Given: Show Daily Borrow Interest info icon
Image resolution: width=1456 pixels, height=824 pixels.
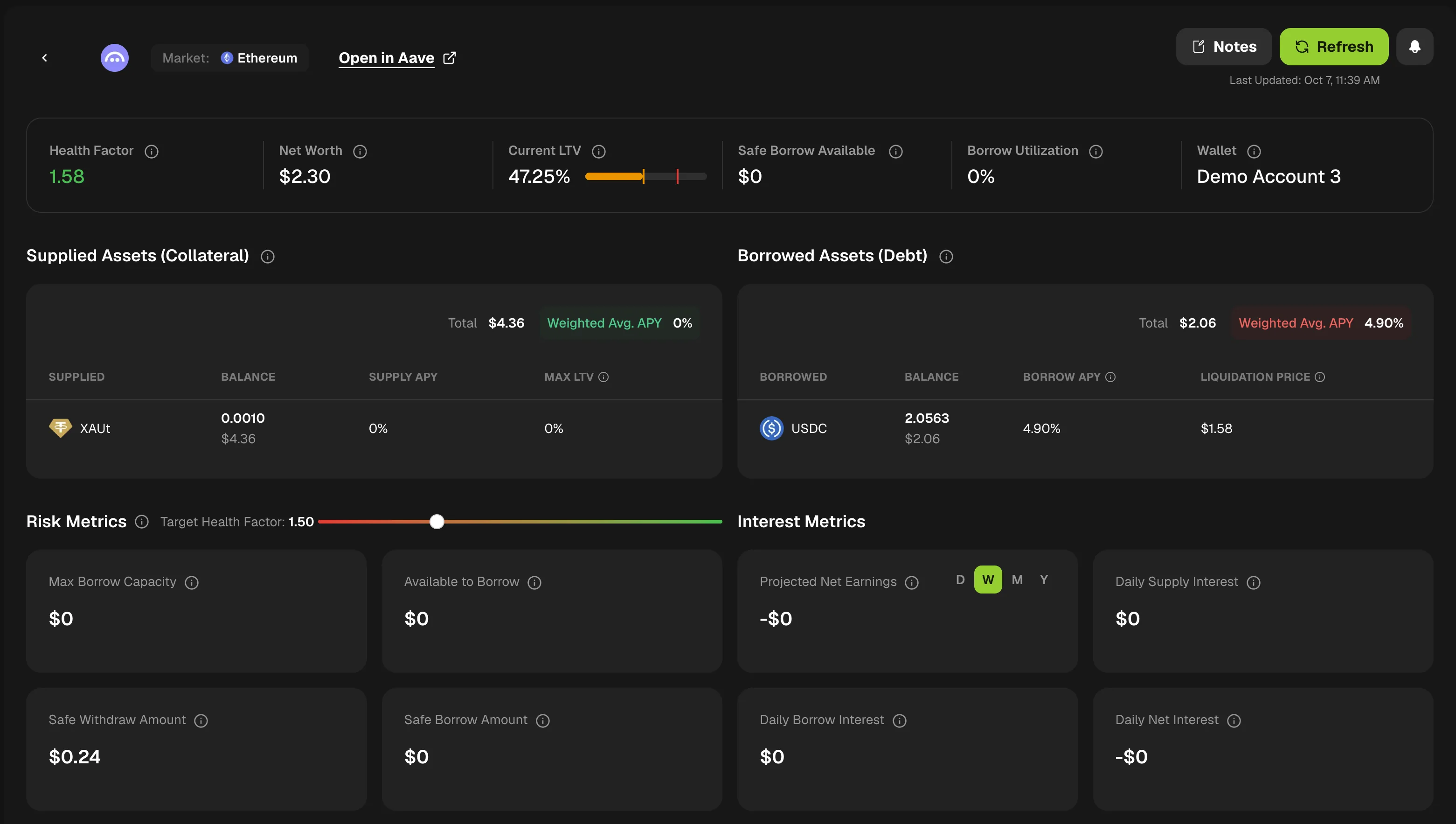Looking at the screenshot, I should (900, 720).
